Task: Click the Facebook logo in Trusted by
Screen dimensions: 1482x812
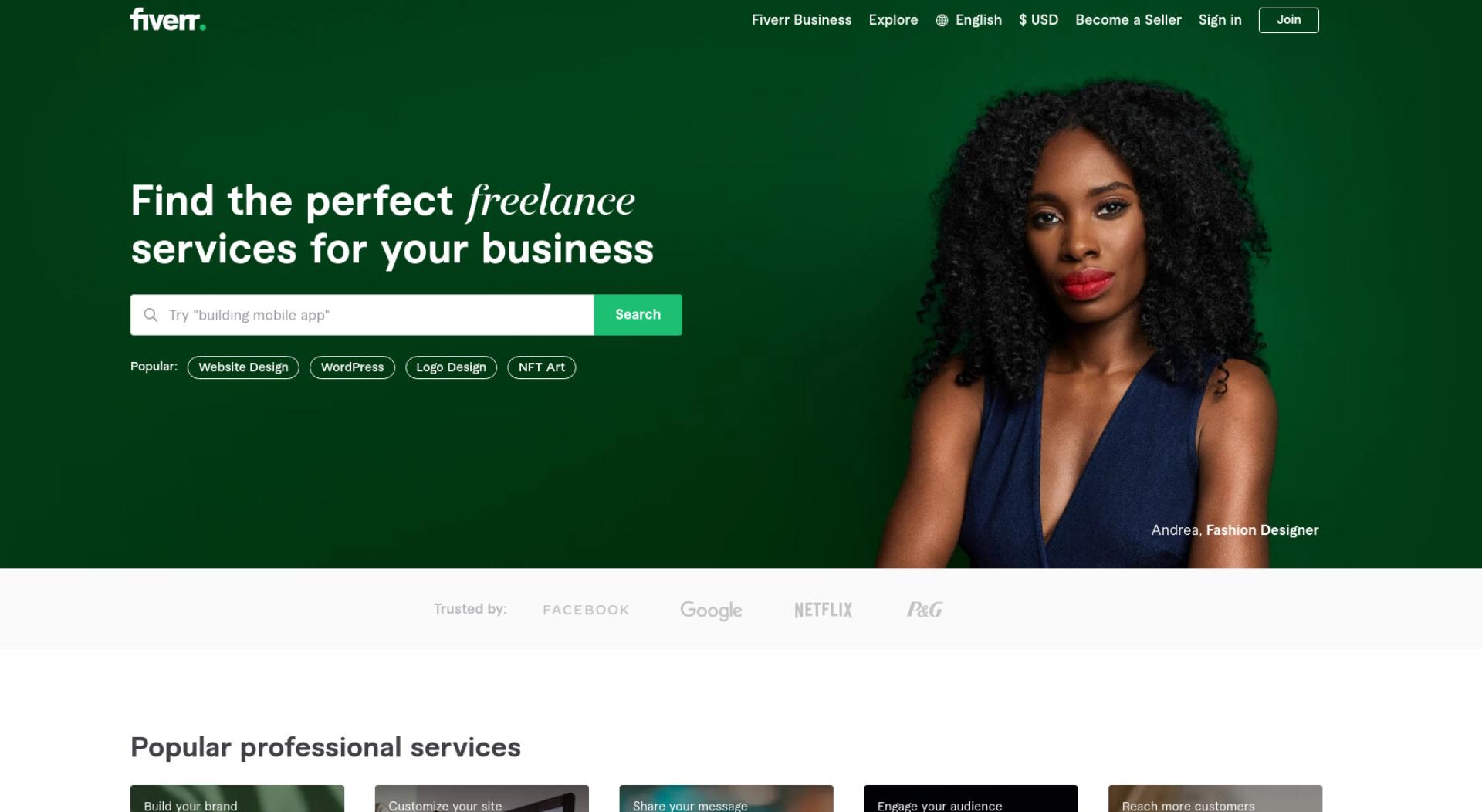Action: pos(586,610)
